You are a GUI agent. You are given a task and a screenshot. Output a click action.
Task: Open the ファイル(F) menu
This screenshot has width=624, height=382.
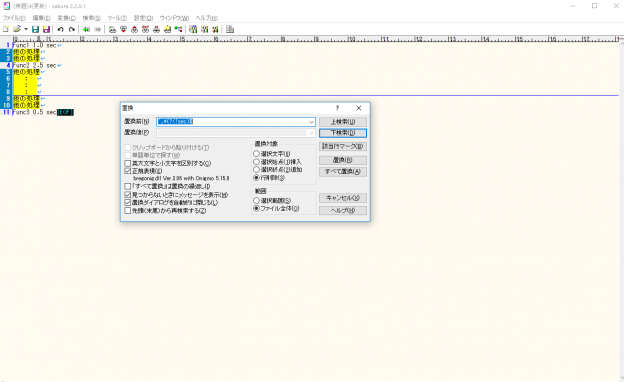[x=14, y=18]
